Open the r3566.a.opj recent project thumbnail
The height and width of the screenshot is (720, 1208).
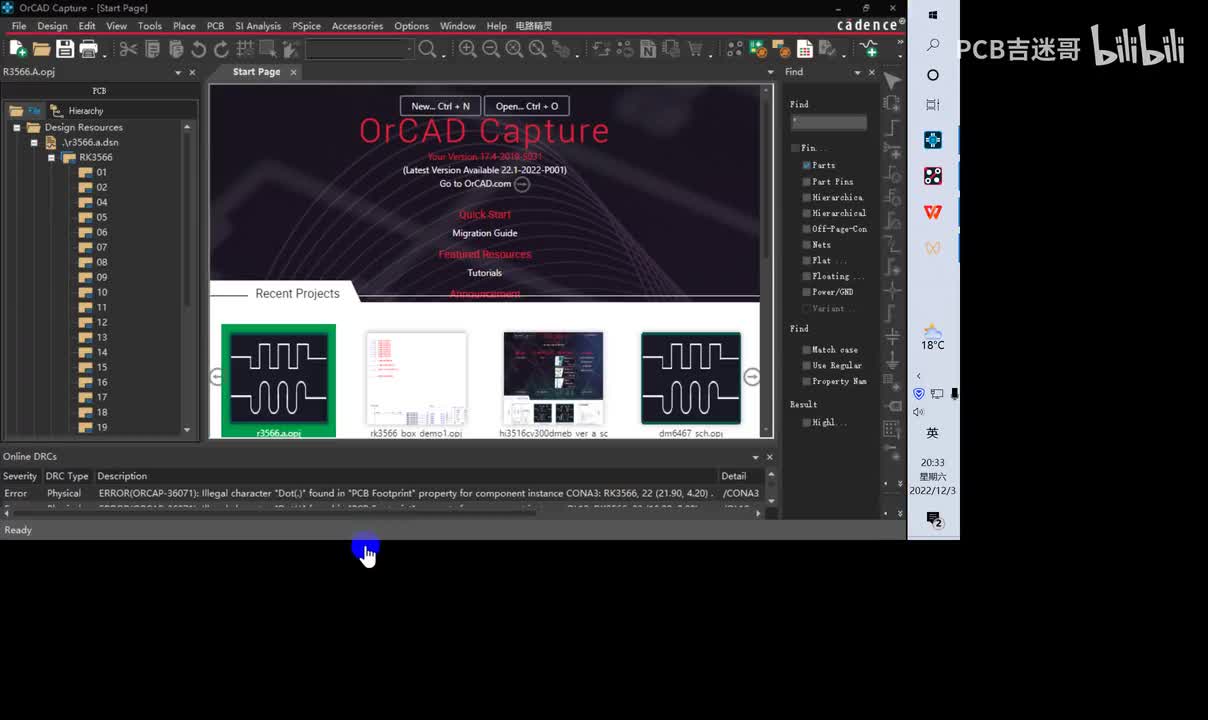[279, 380]
